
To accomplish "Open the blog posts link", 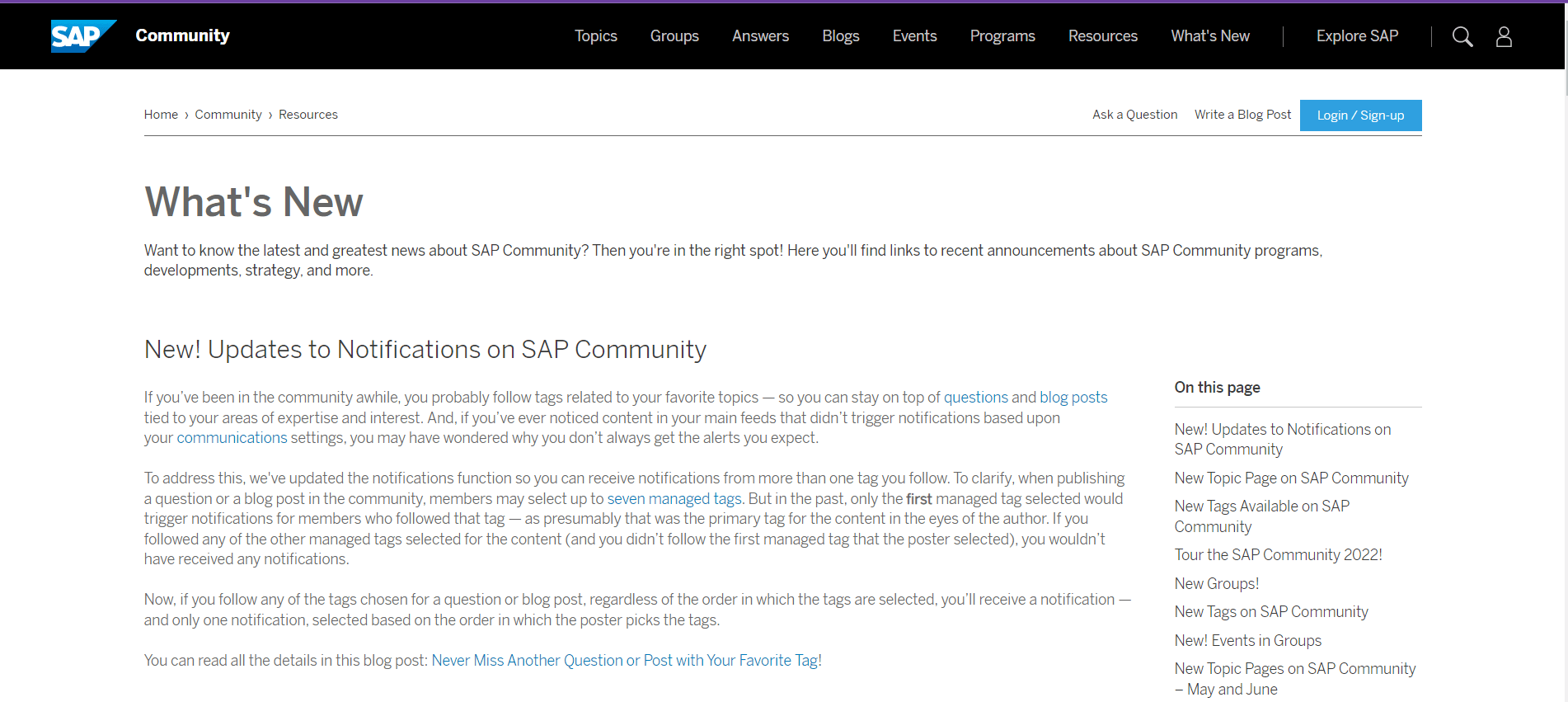I will pos(1073,398).
